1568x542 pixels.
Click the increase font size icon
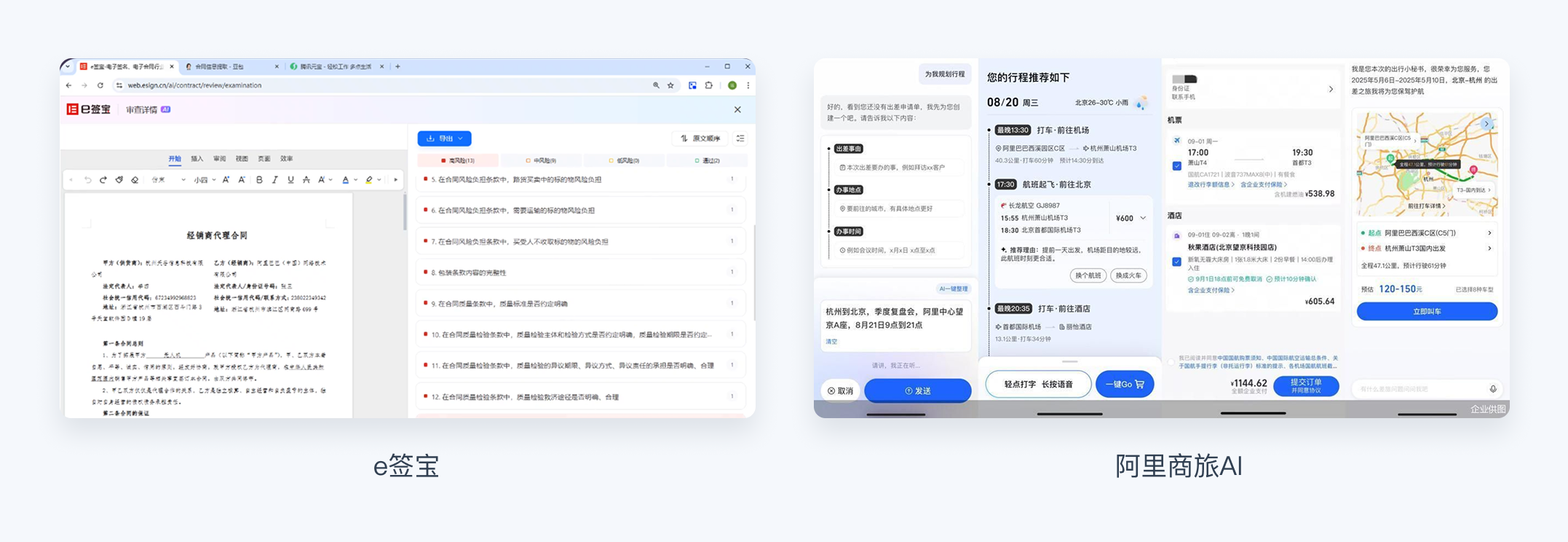(226, 180)
